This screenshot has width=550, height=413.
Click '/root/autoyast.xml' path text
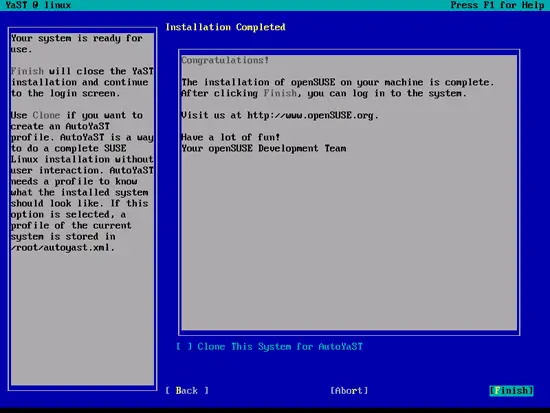62,247
